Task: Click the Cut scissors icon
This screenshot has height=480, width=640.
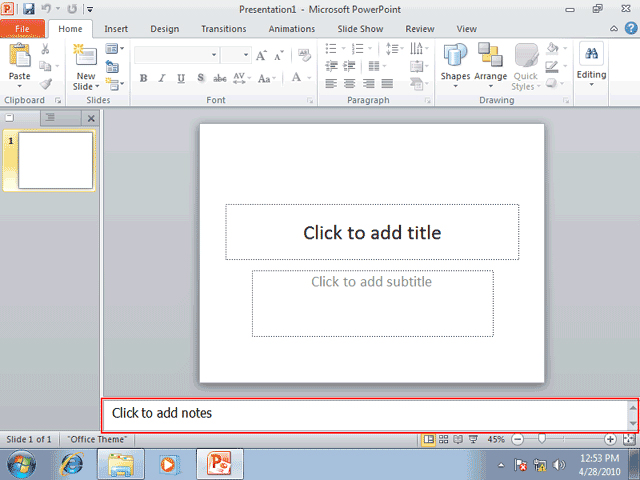Action: [45, 49]
